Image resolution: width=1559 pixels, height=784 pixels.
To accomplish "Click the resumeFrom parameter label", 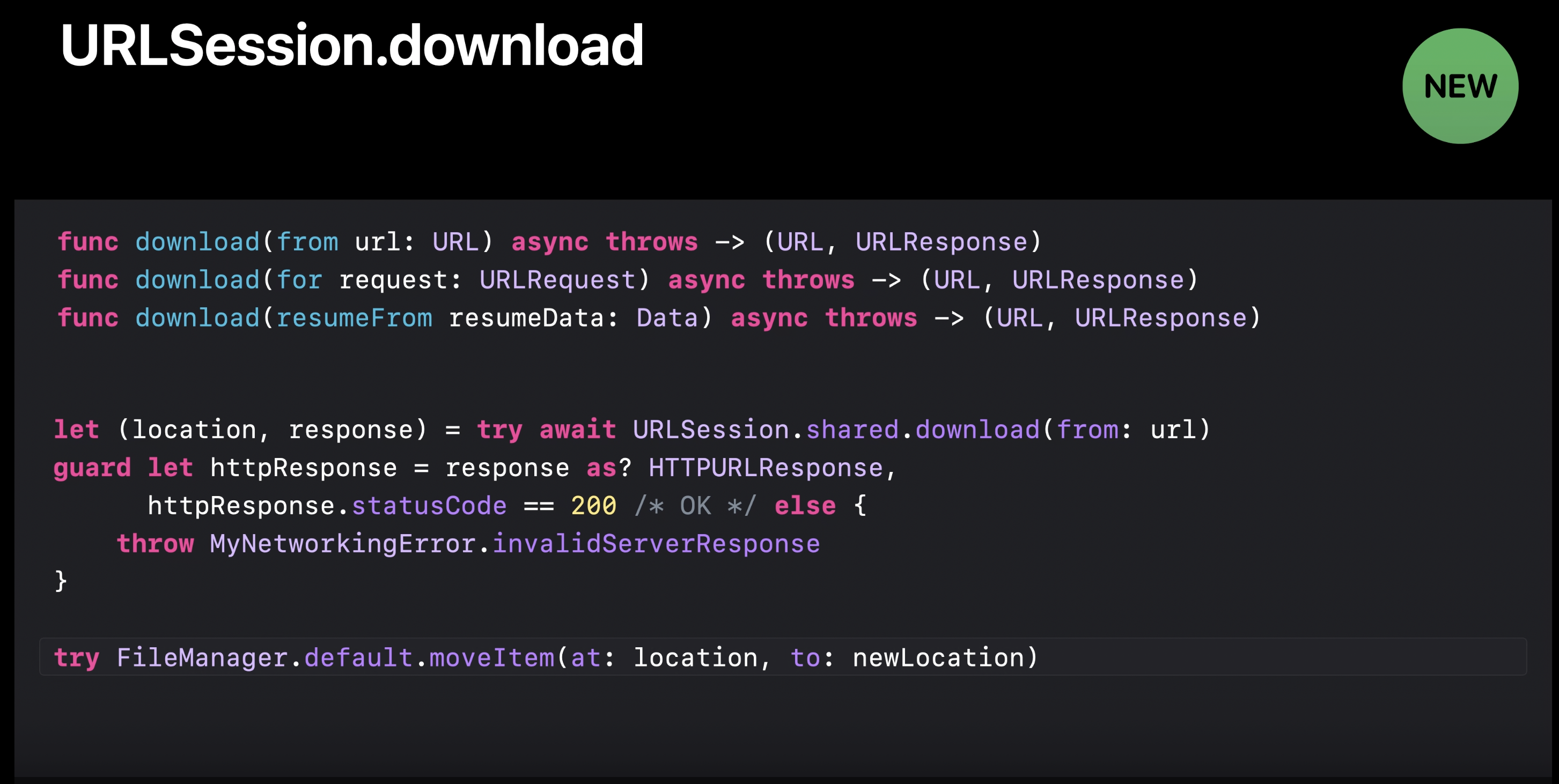I will [354, 318].
